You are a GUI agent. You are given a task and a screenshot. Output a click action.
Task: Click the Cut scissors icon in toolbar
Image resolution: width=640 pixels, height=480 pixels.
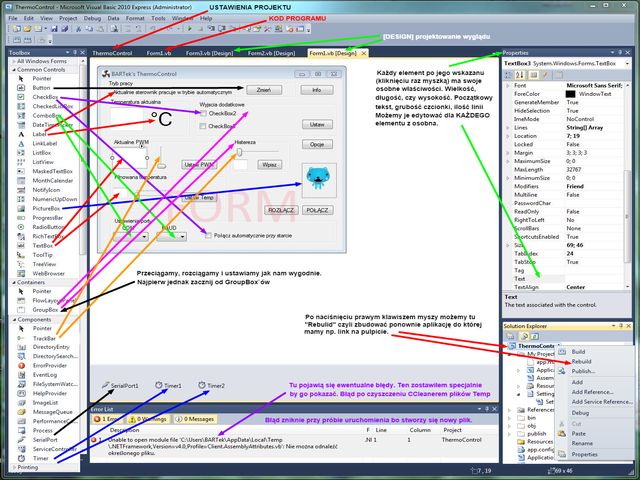click(x=78, y=29)
